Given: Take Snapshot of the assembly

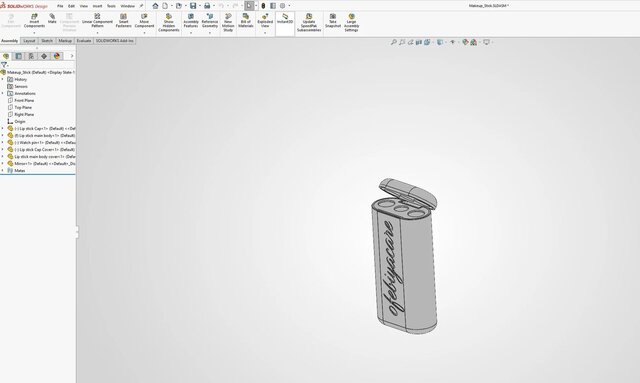Looking at the screenshot, I should [x=333, y=21].
